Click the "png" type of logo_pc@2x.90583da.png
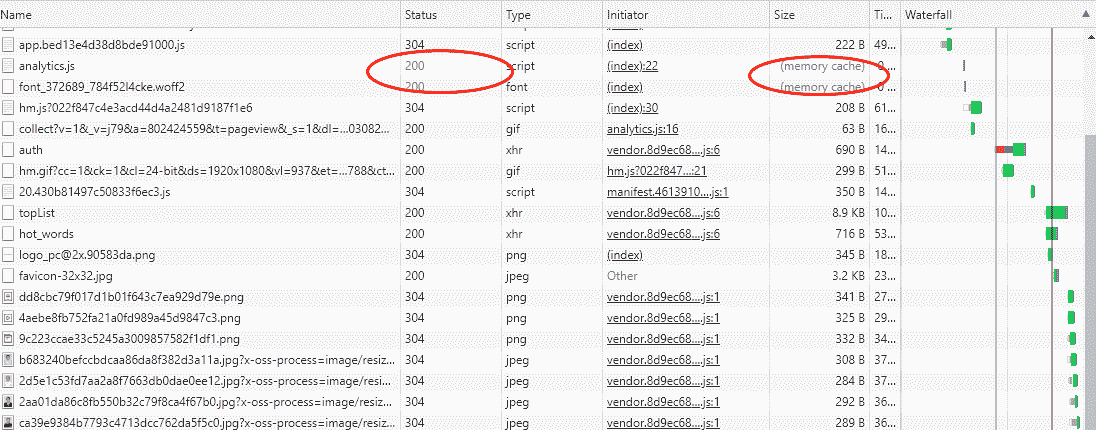Image resolution: width=1096 pixels, height=430 pixels. (516, 255)
